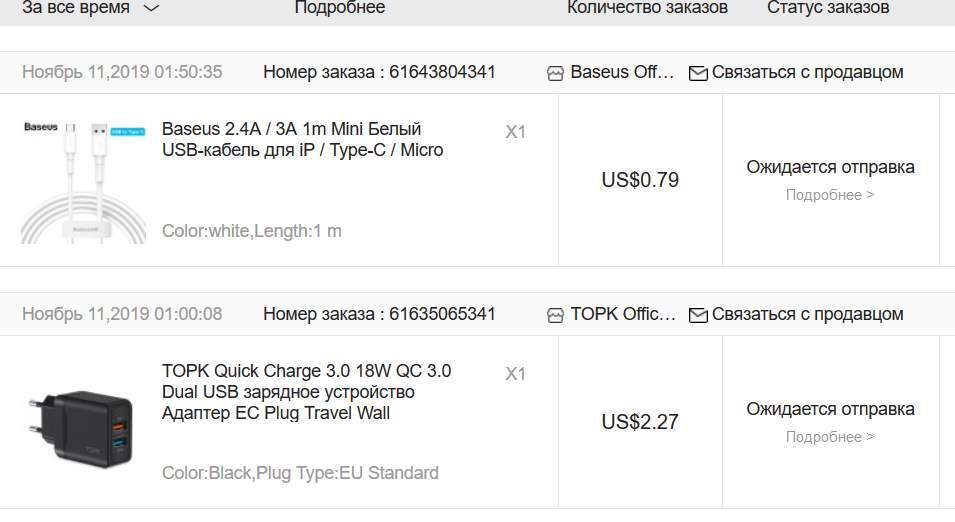This screenshot has height=522, width=955.
Task: Open the Baseus store shop icon
Action: click(x=556, y=73)
